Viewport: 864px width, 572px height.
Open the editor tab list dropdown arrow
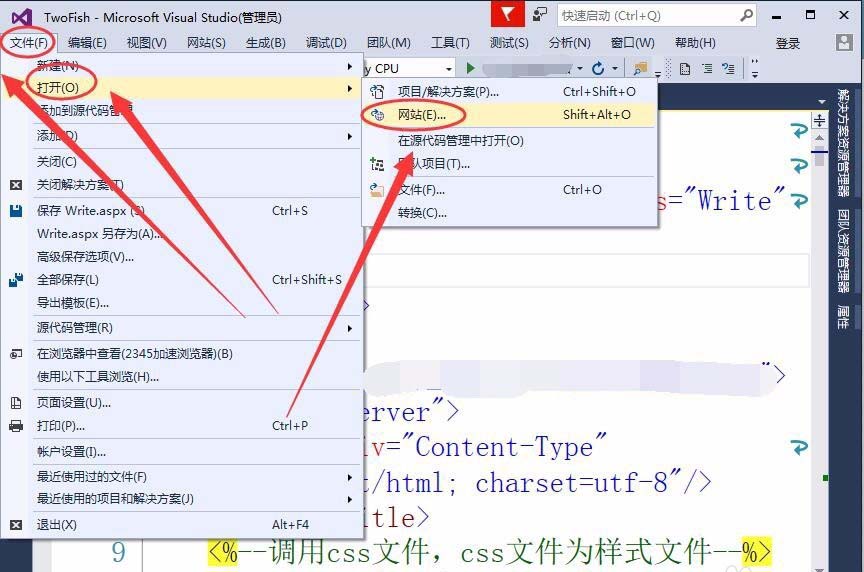tap(822, 102)
